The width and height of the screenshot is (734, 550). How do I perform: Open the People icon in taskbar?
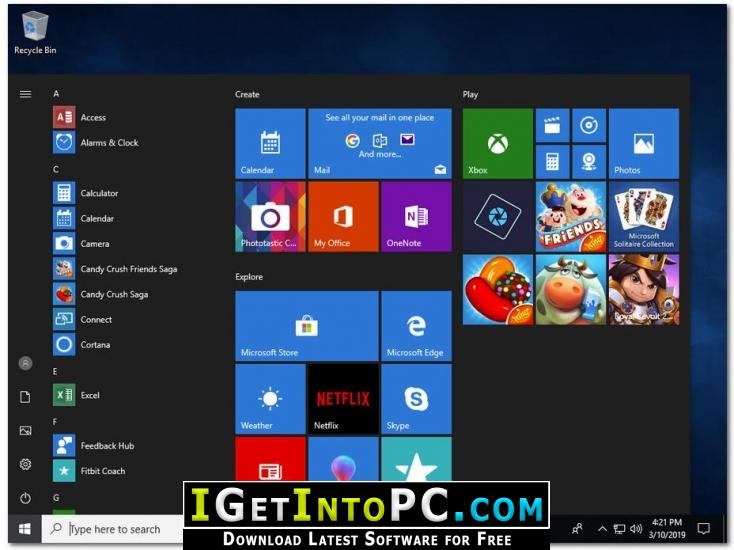click(x=577, y=529)
